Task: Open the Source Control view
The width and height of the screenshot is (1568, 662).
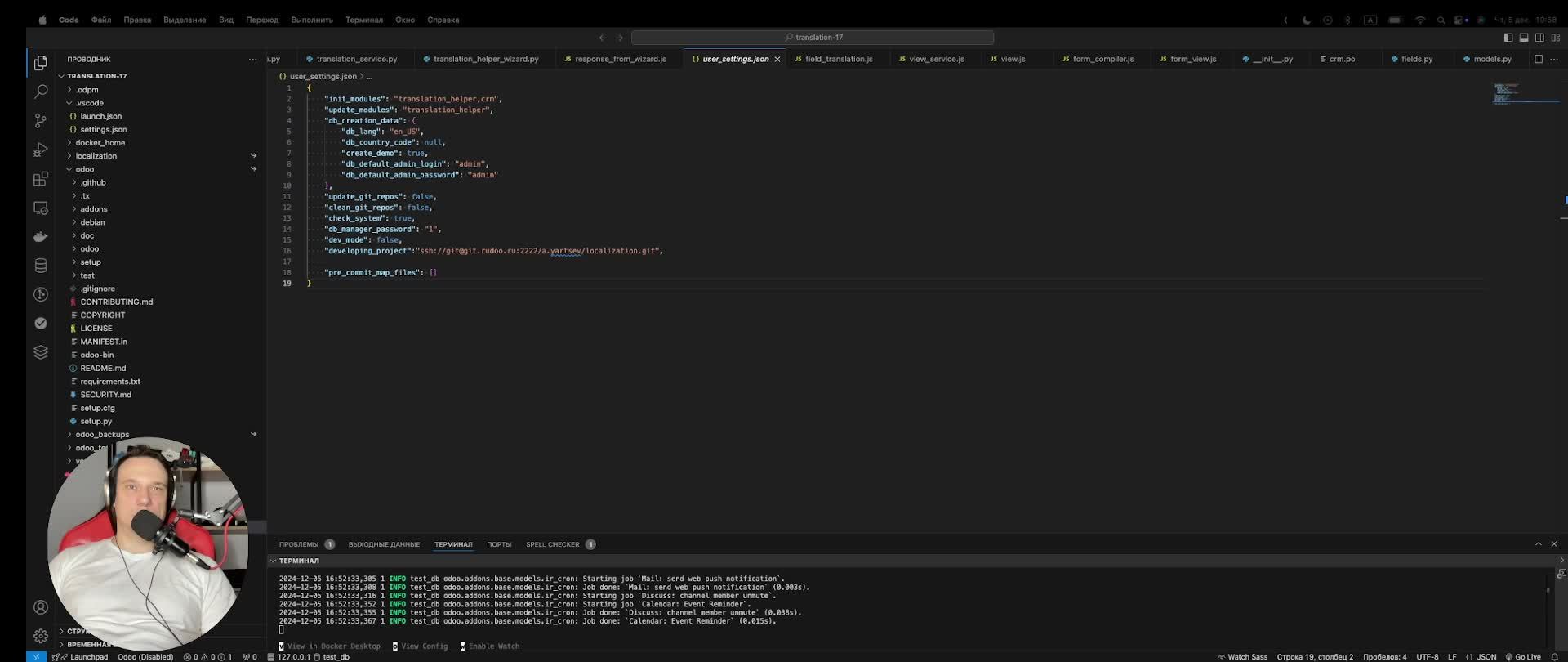Action: [x=41, y=121]
